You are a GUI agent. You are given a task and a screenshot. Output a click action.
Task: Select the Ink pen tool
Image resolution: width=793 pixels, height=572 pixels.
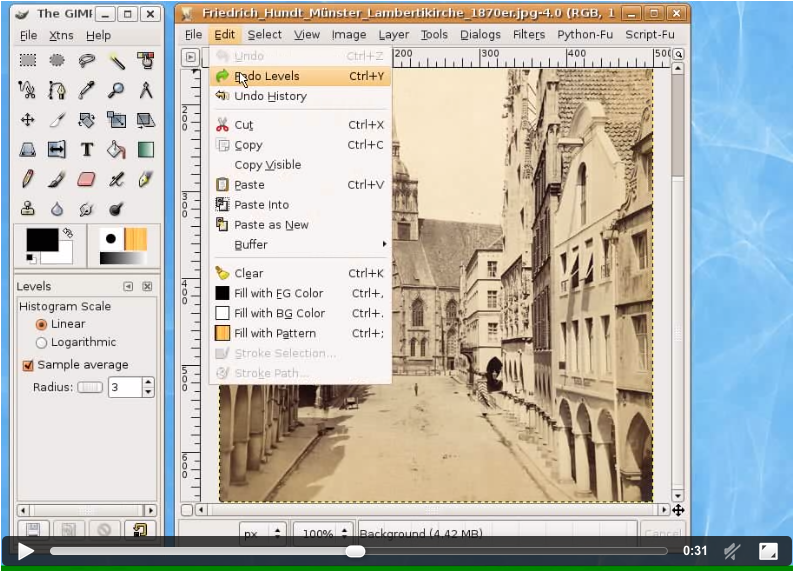click(x=146, y=179)
